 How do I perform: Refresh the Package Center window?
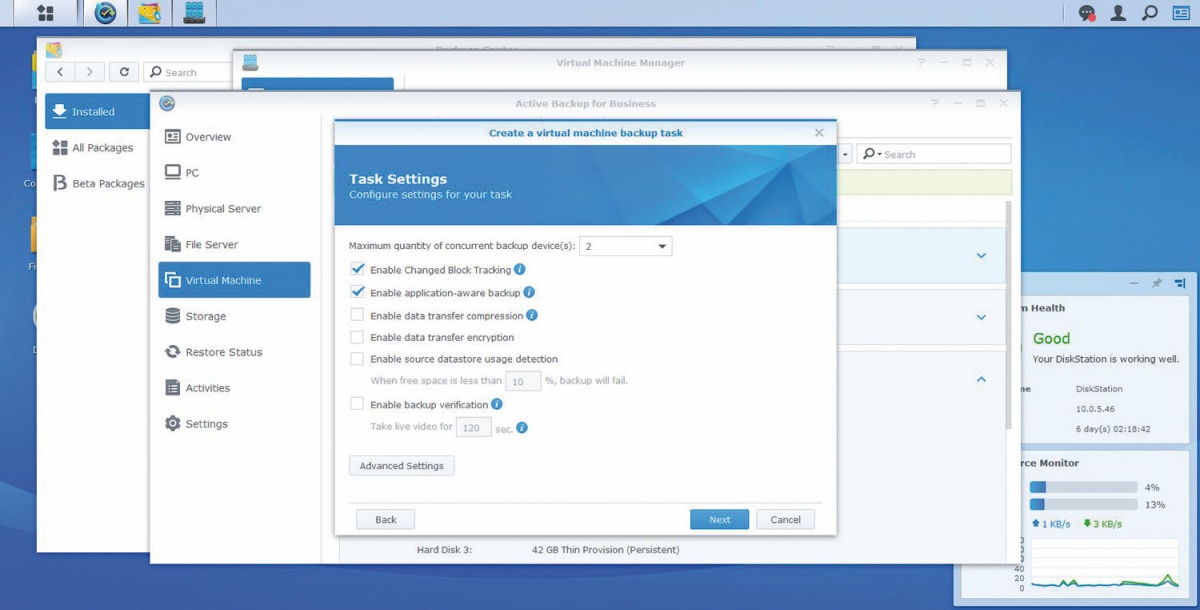pyautogui.click(x=124, y=72)
